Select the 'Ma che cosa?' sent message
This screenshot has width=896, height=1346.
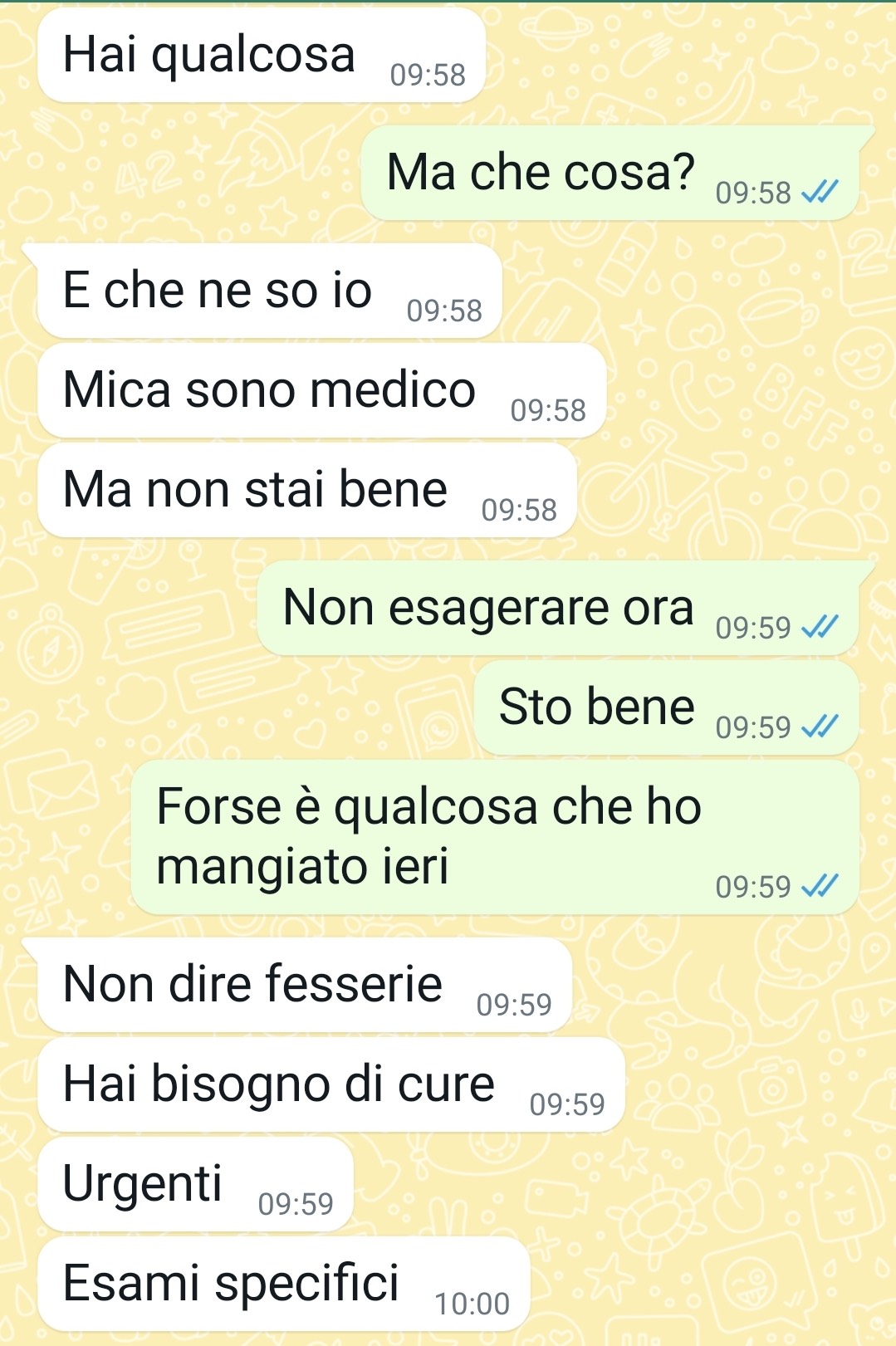(610, 173)
